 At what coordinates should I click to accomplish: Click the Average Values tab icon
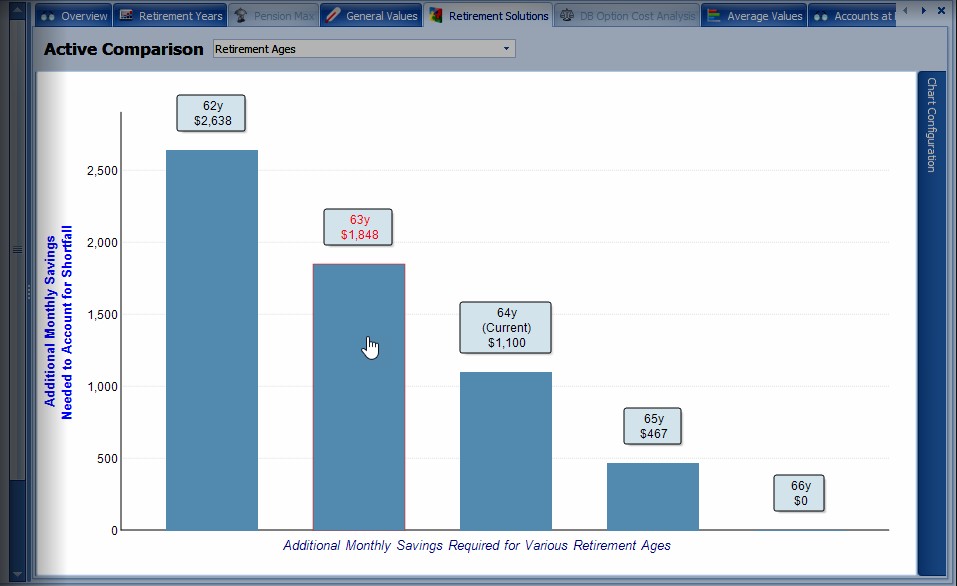(714, 16)
